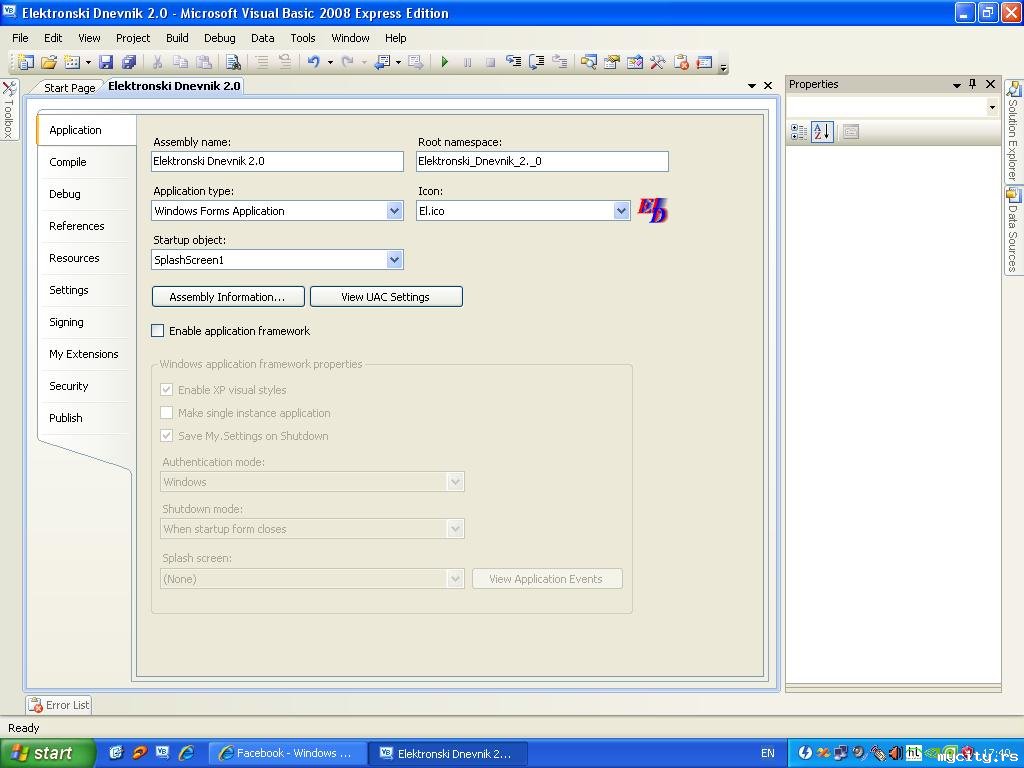This screenshot has height=768, width=1024.
Task: Click the Step Into toolbar icon
Action: click(x=513, y=62)
